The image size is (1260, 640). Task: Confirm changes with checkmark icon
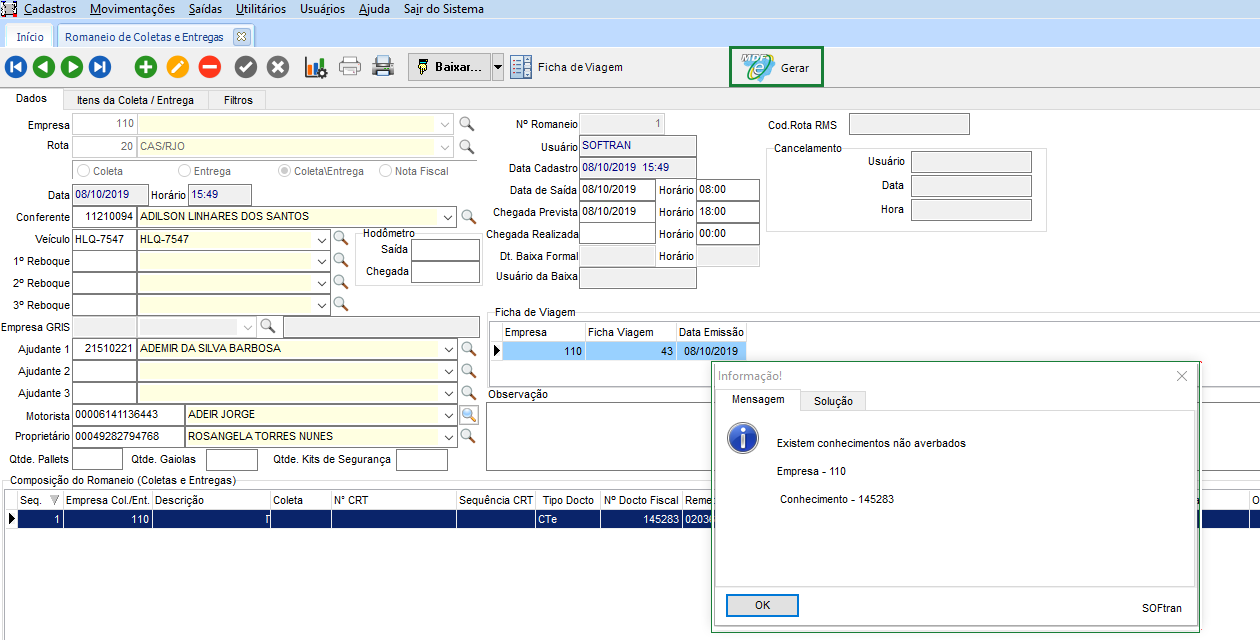click(x=246, y=67)
